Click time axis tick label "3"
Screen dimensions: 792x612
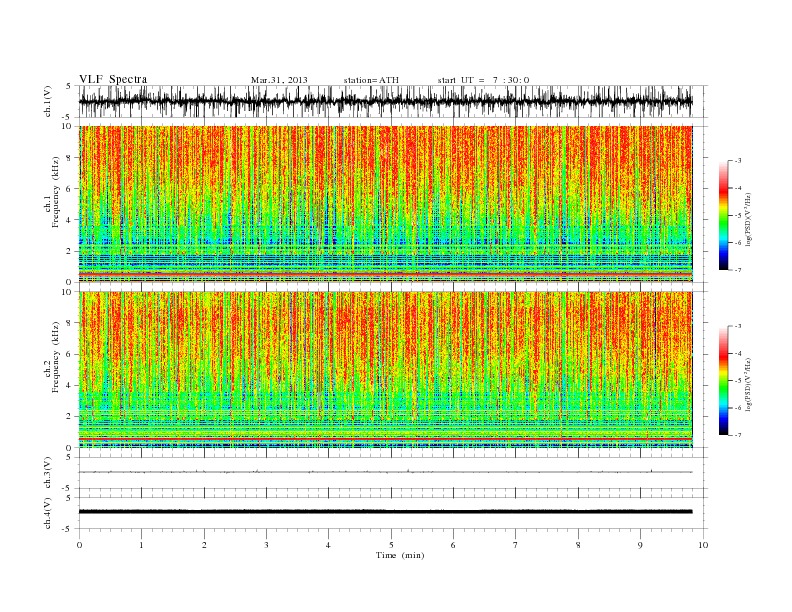click(266, 545)
